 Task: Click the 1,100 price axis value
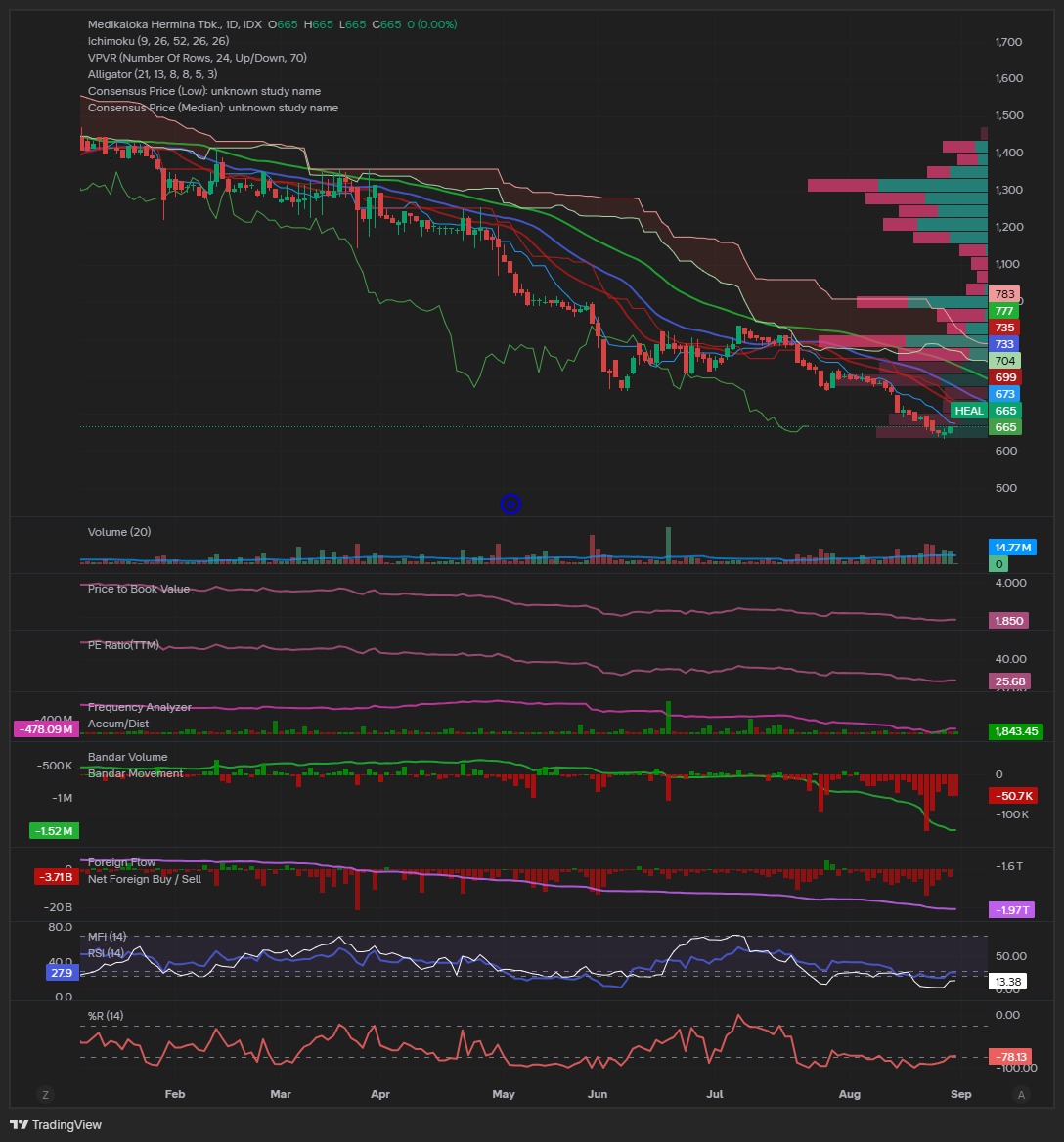[1008, 264]
